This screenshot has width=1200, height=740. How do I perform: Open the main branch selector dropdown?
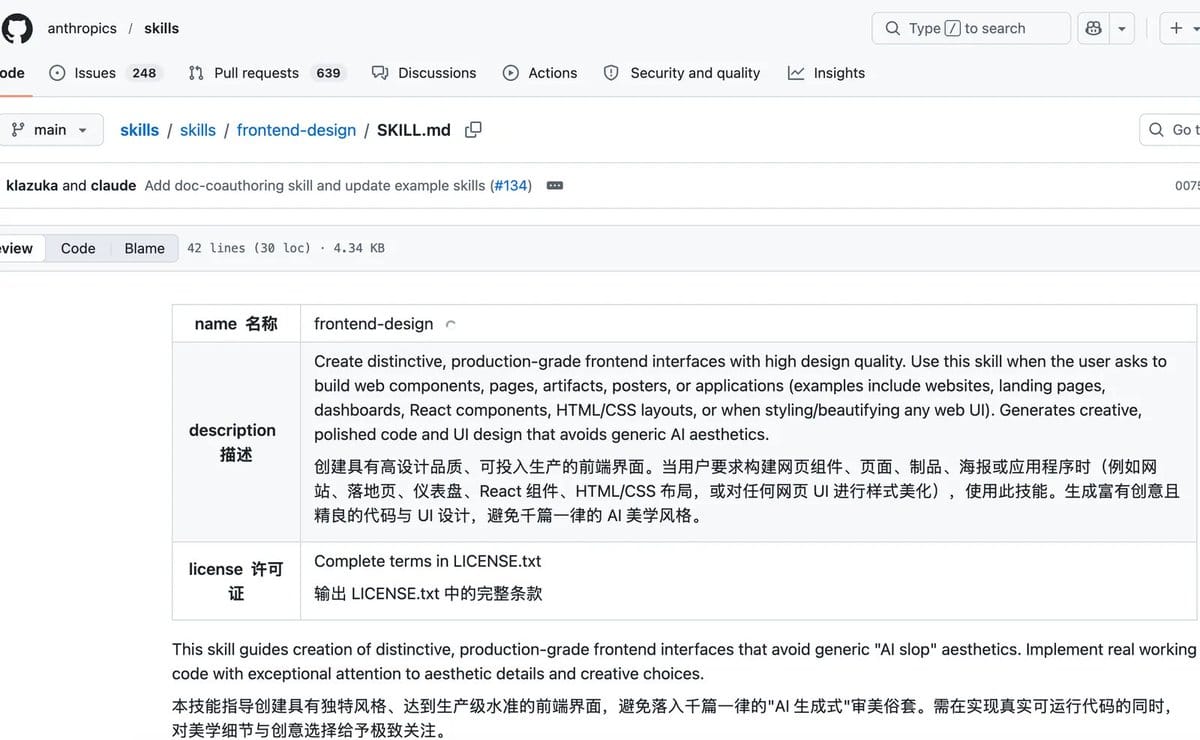50,130
